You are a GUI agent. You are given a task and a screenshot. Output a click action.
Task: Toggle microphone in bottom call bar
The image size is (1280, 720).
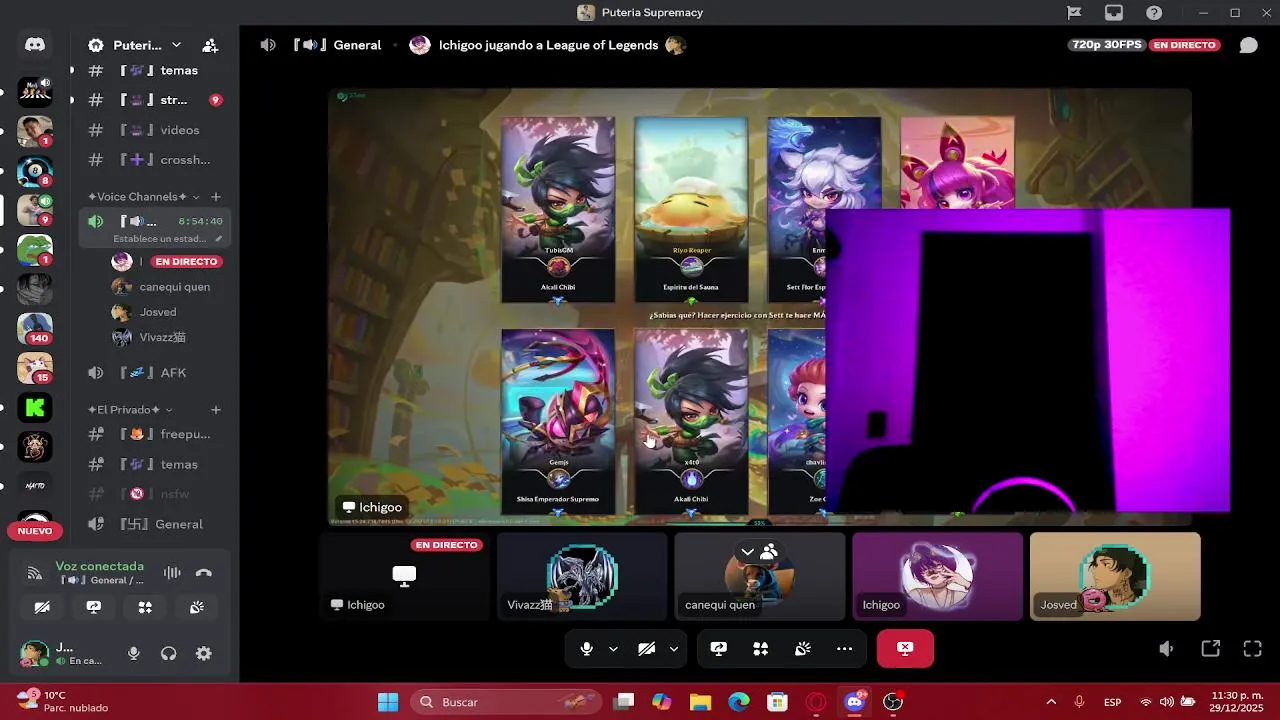click(x=587, y=649)
